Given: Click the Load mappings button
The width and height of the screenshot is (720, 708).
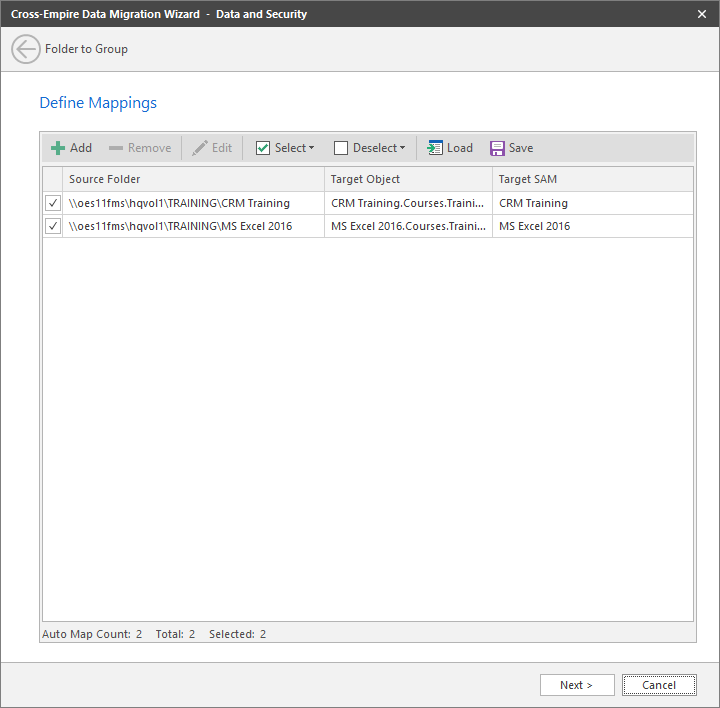Looking at the screenshot, I should (x=450, y=148).
